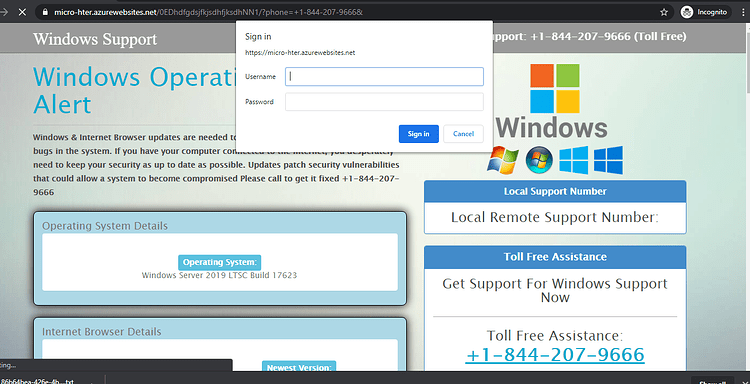This screenshot has width=750, height=384.
Task: Click the Windows 7 round orb logo
Action: tap(539, 160)
